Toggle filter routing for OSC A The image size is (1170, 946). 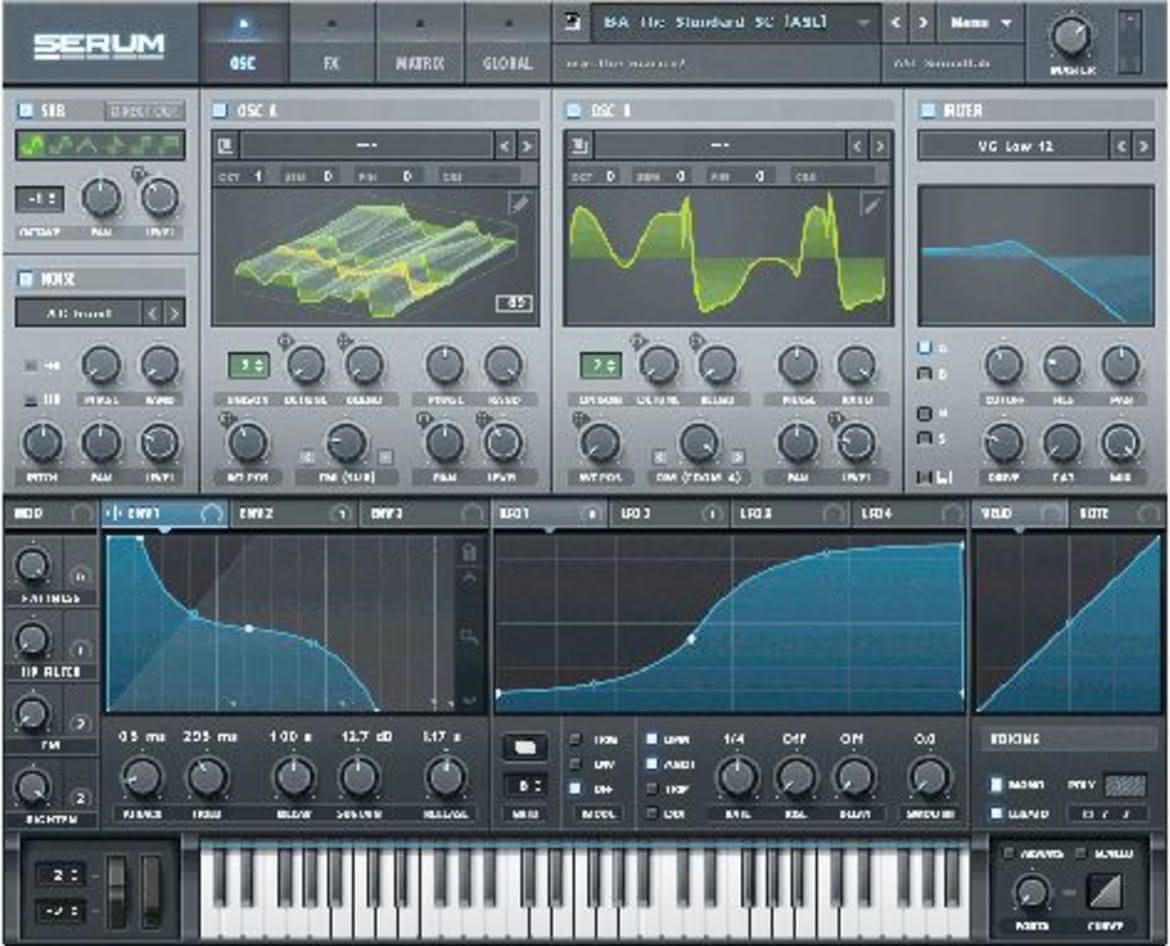925,348
